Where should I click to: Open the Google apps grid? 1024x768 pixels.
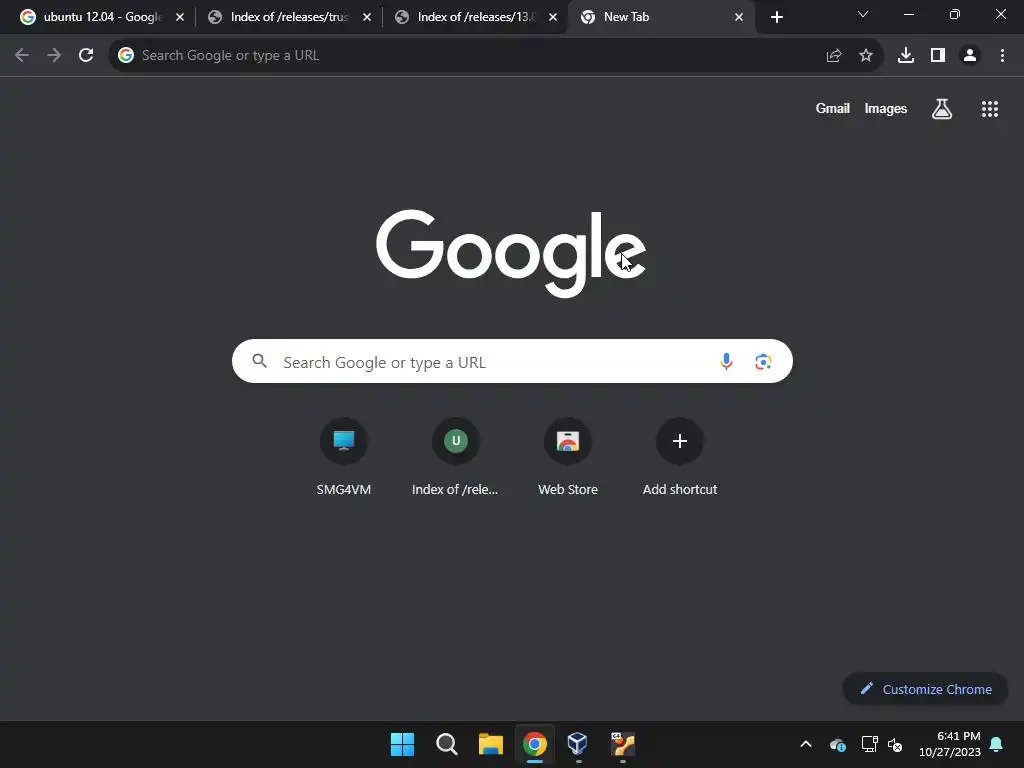coord(989,109)
